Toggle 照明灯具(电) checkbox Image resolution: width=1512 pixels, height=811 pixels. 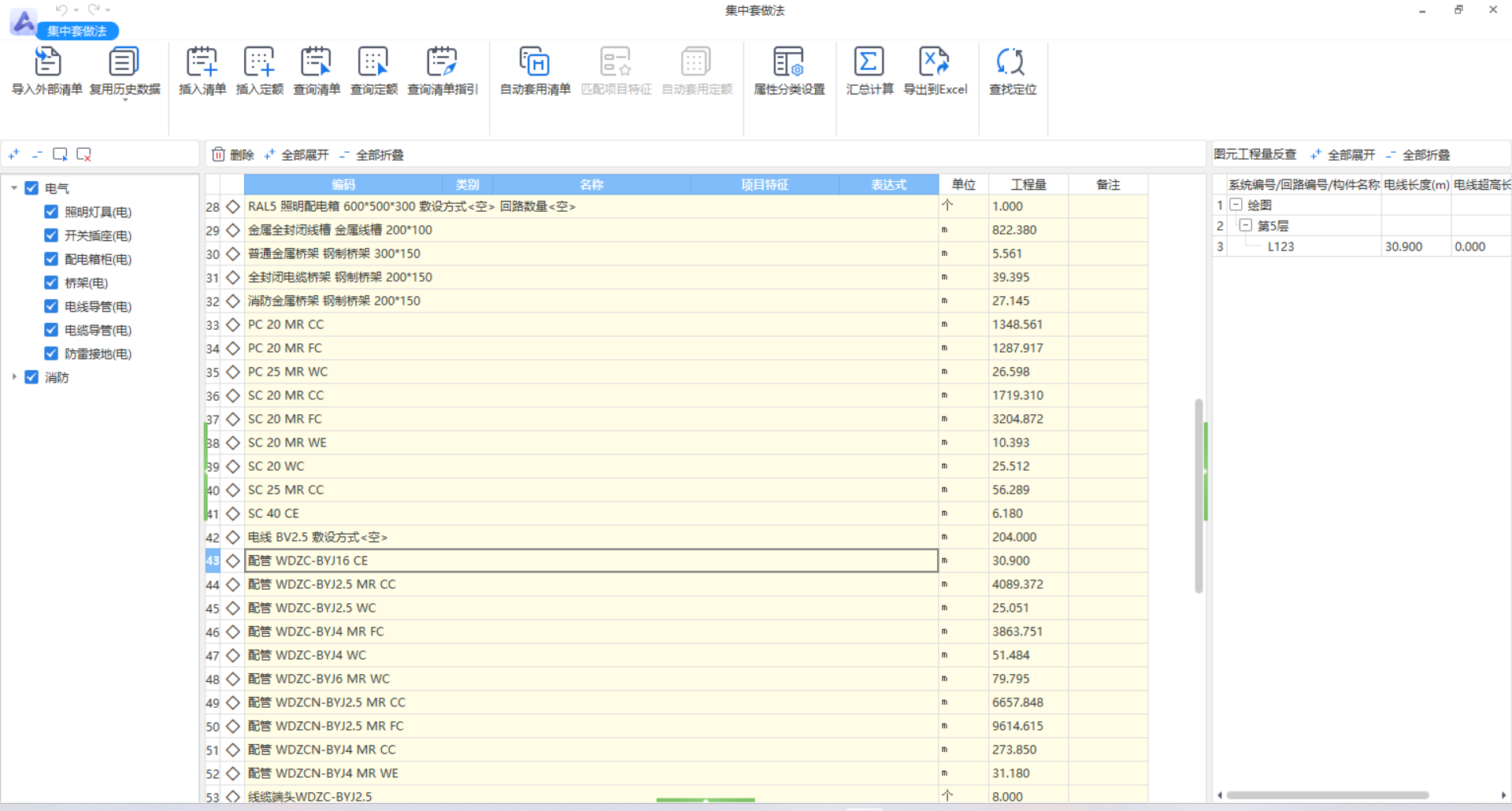pyautogui.click(x=51, y=212)
